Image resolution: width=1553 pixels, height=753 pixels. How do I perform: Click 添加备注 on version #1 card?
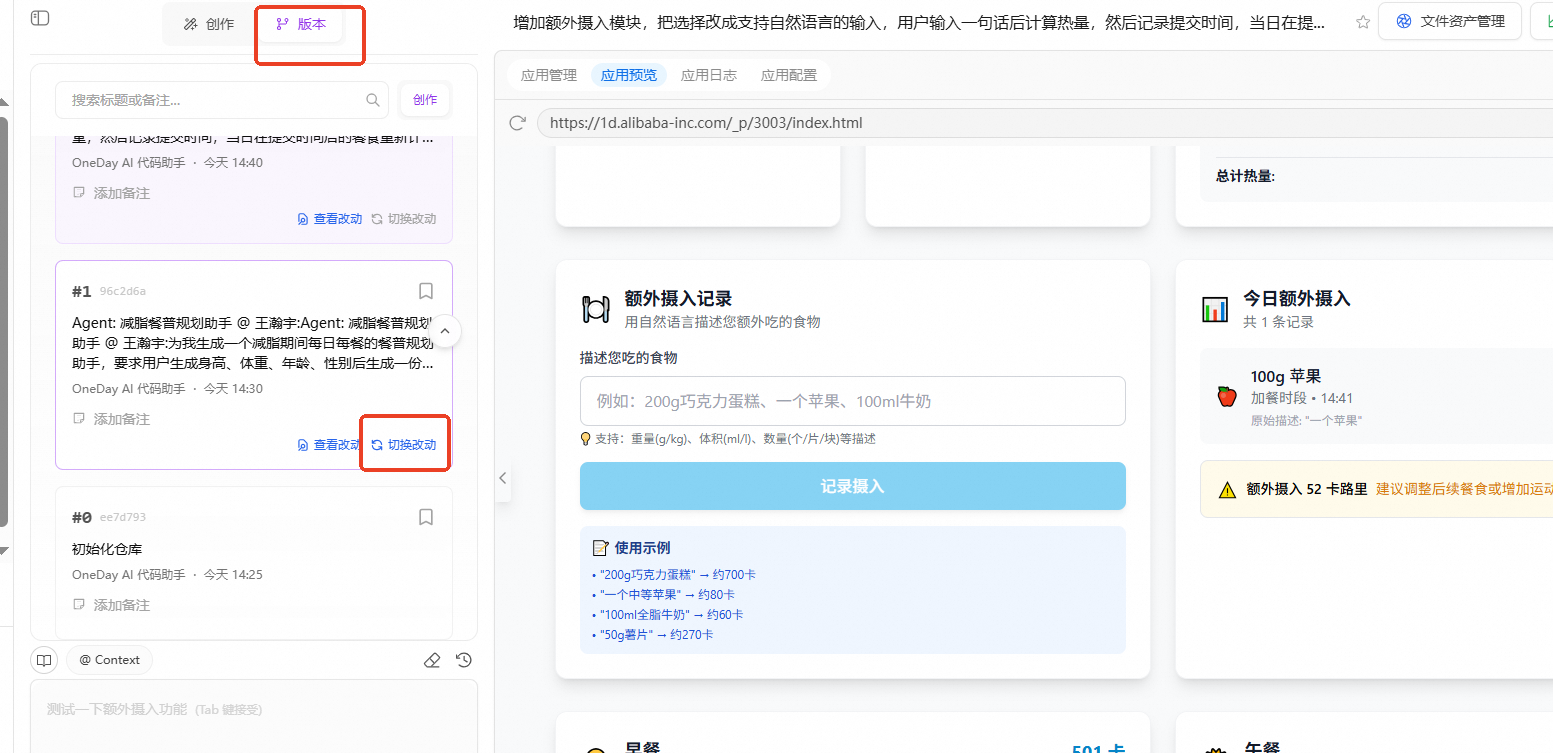pyautogui.click(x=112, y=419)
